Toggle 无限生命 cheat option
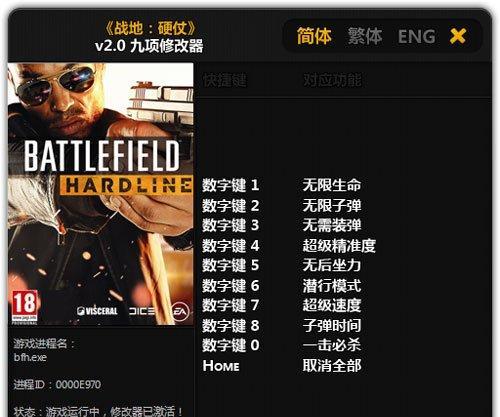Image resolution: width=500 pixels, height=417 pixels. point(332,185)
